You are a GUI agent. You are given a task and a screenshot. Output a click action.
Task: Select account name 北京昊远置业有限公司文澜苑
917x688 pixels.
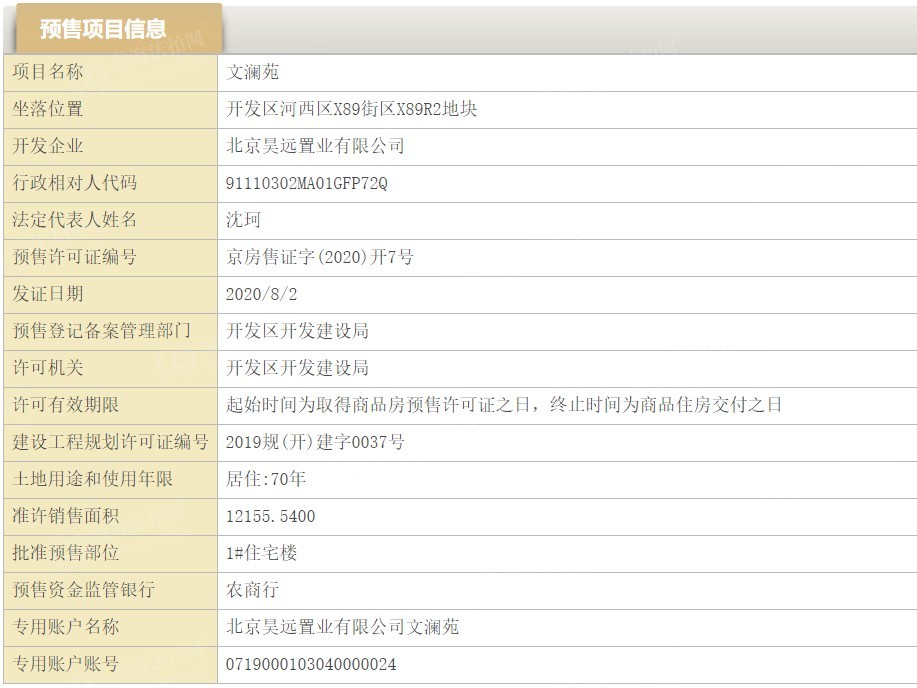pyautogui.click(x=343, y=627)
